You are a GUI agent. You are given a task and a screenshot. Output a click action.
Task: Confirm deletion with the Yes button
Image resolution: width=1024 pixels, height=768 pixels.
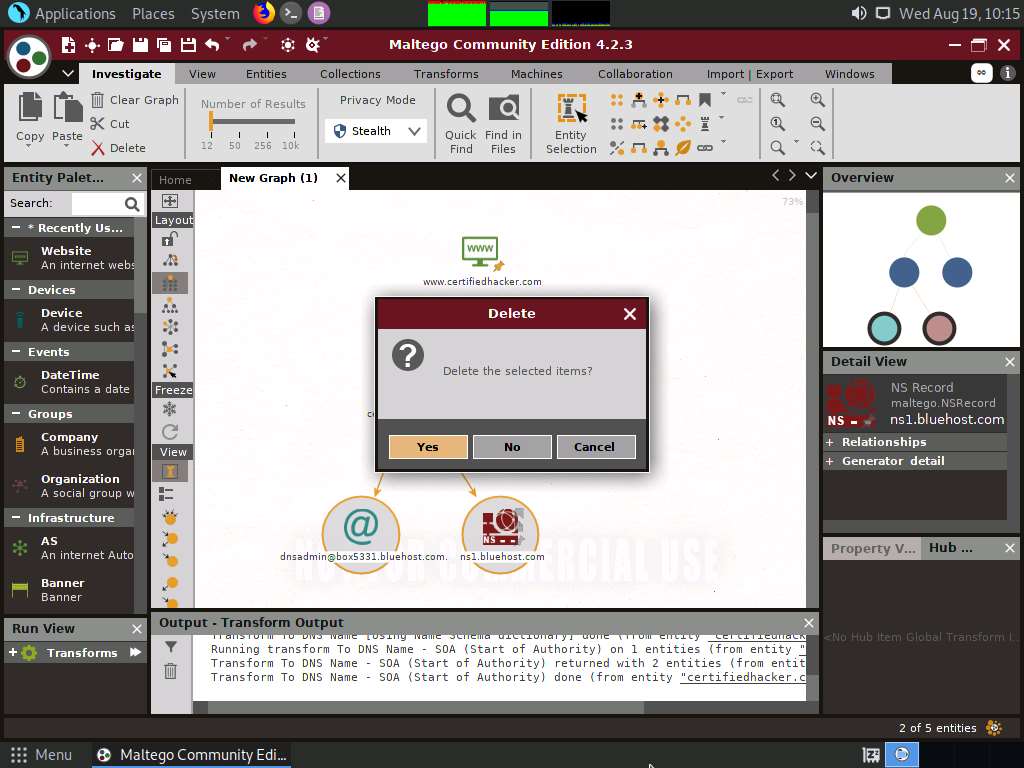click(428, 447)
